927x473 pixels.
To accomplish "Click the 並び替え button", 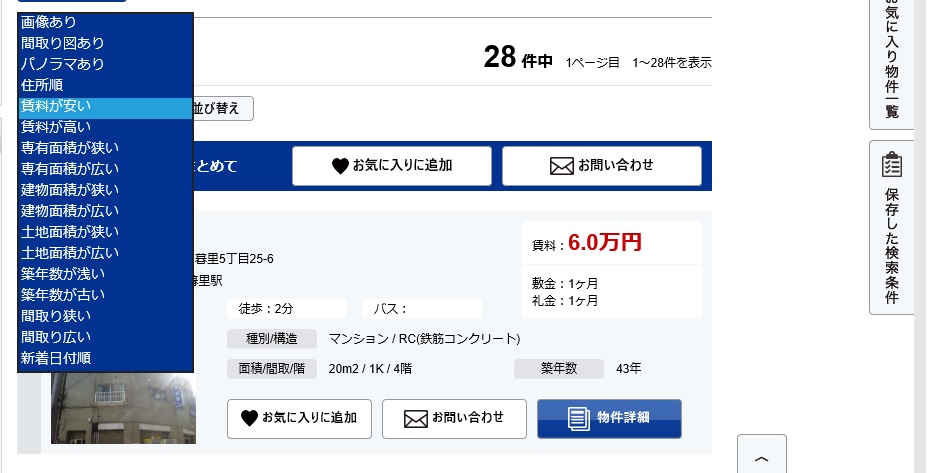I will pos(223,109).
